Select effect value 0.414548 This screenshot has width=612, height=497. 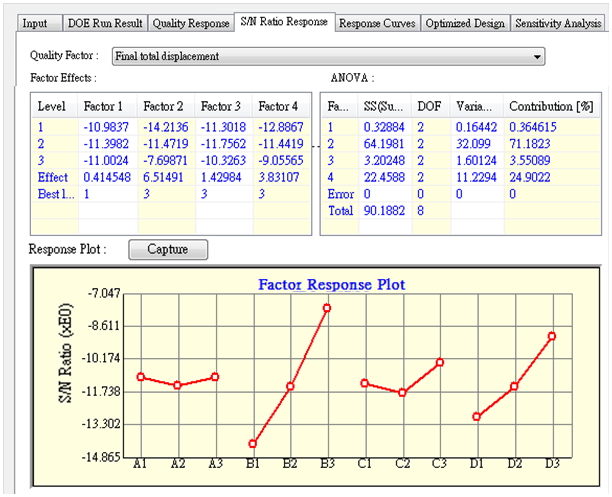tap(107, 178)
